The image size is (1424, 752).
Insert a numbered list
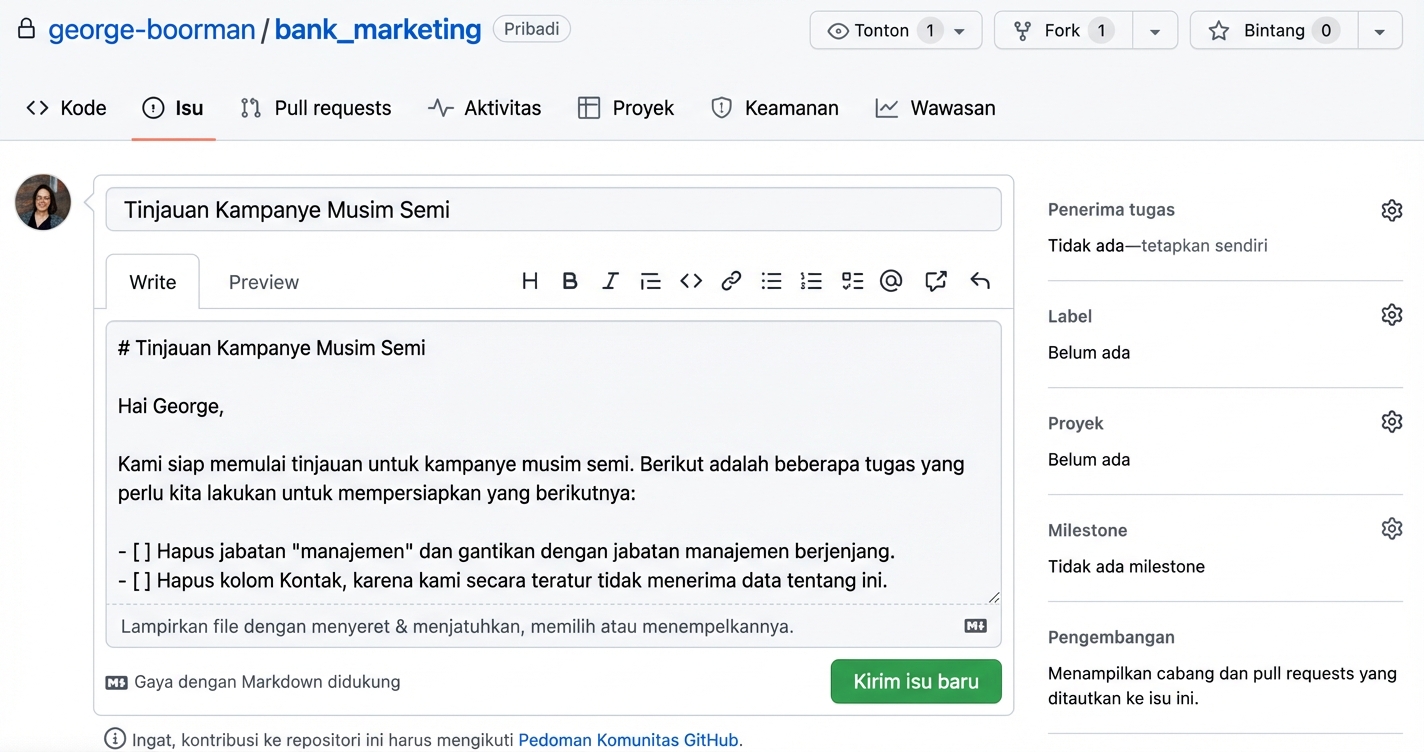[811, 281]
